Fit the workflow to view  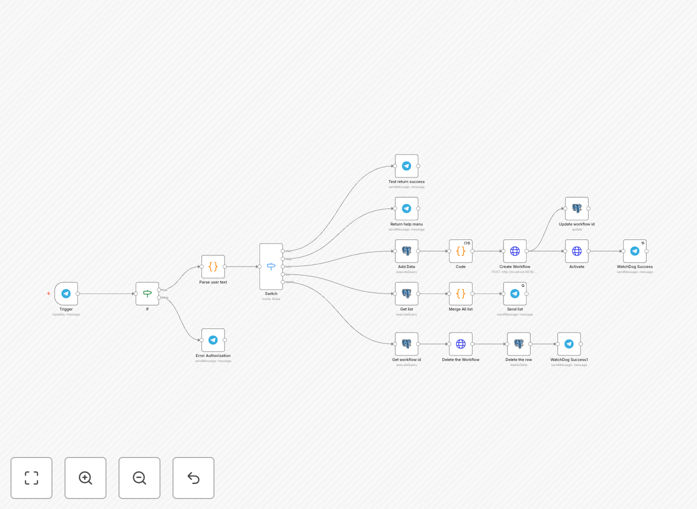[32, 478]
